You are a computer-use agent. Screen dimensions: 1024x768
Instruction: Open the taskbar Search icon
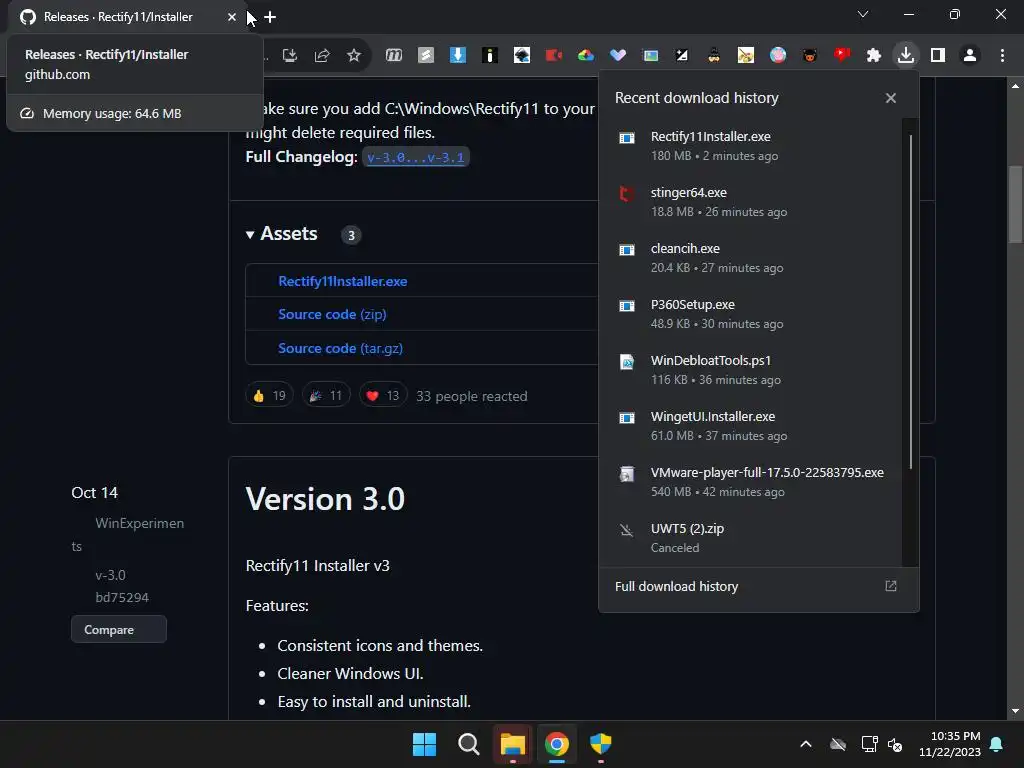(468, 744)
